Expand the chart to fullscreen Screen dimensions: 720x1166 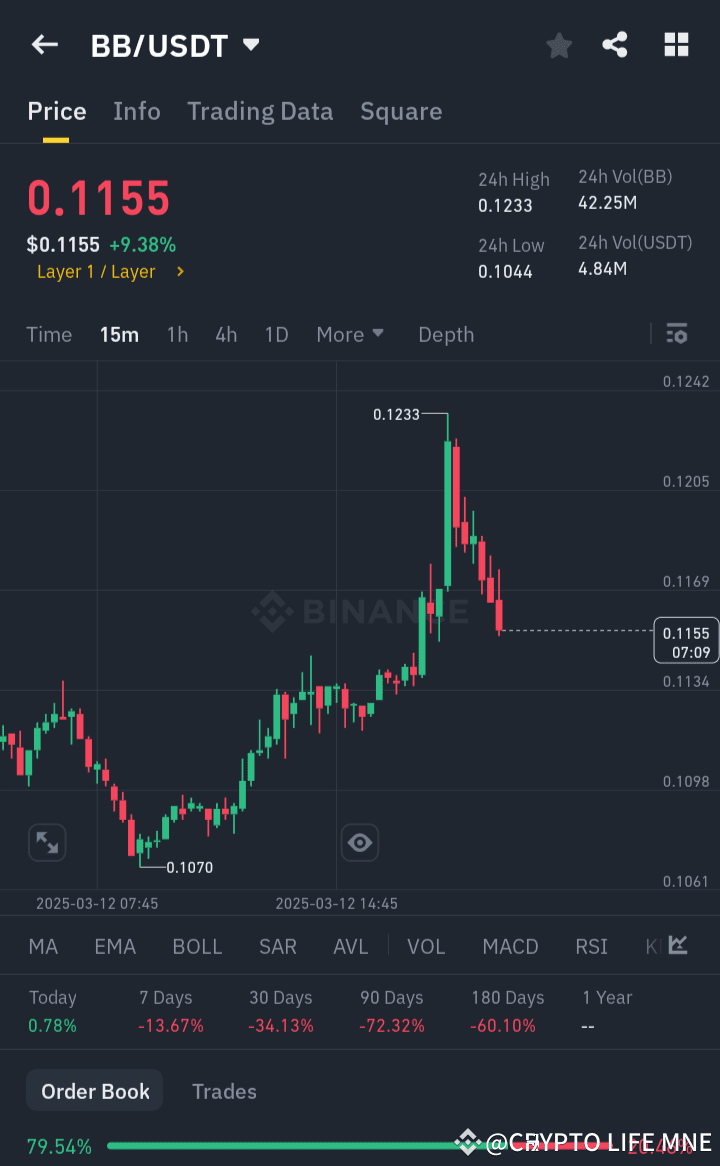[47, 842]
